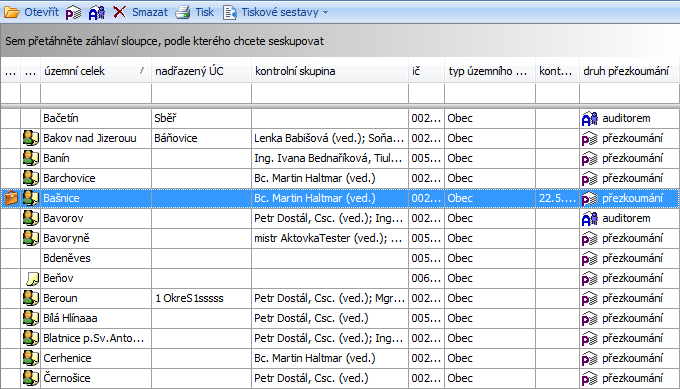This screenshot has width=680, height=389.
Task: Sort by the kontrolní skupina column header
Action: [330, 71]
